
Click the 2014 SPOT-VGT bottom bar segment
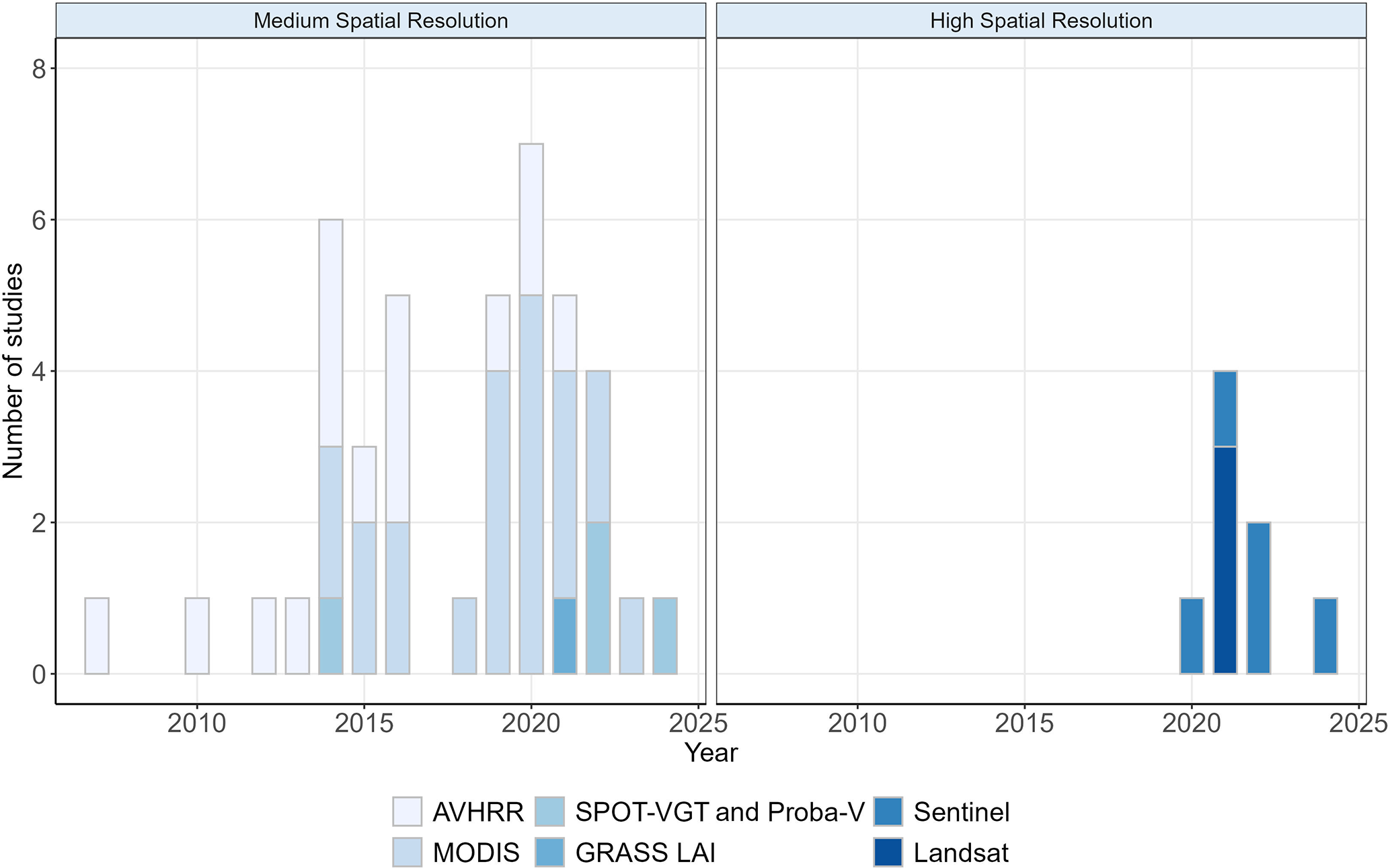(331, 635)
